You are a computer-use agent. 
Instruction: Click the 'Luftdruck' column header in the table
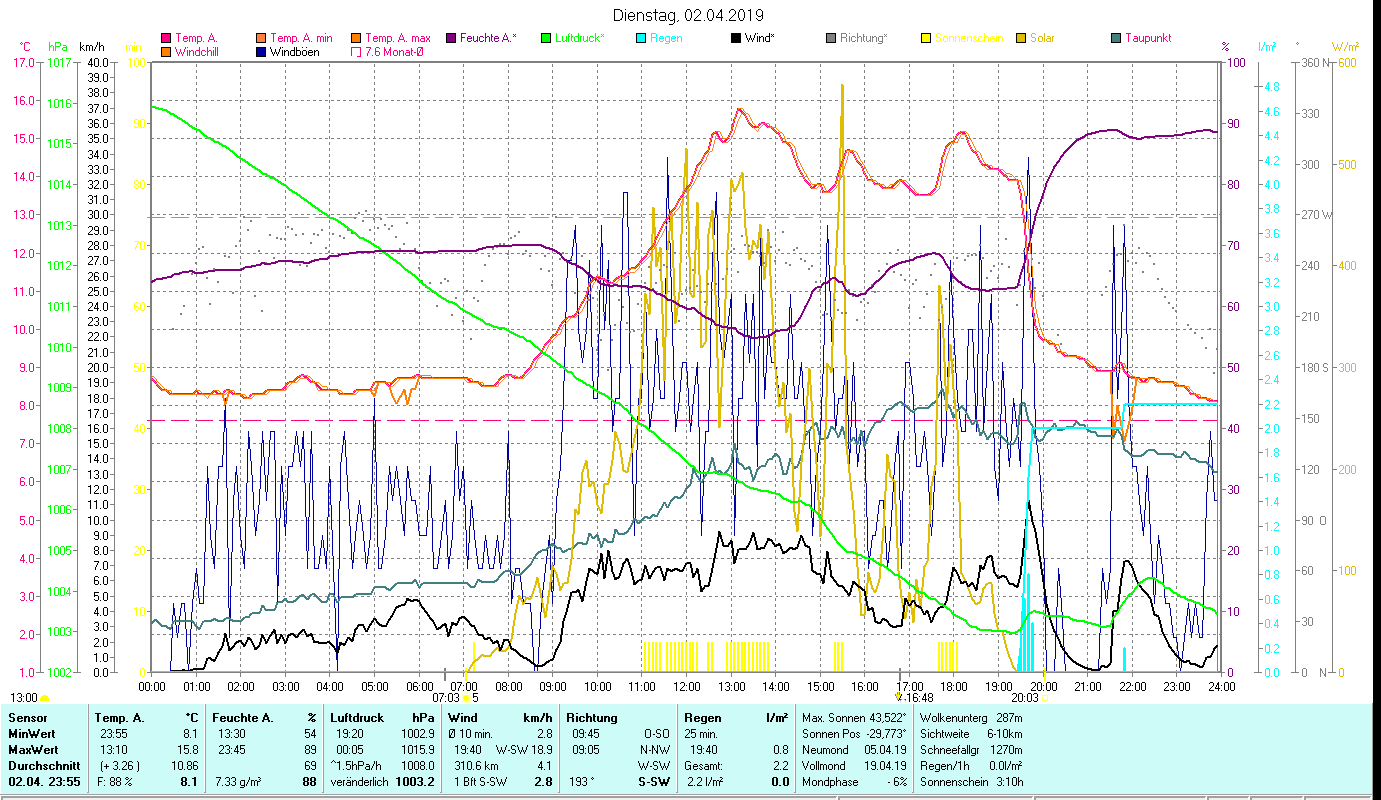tap(358, 718)
